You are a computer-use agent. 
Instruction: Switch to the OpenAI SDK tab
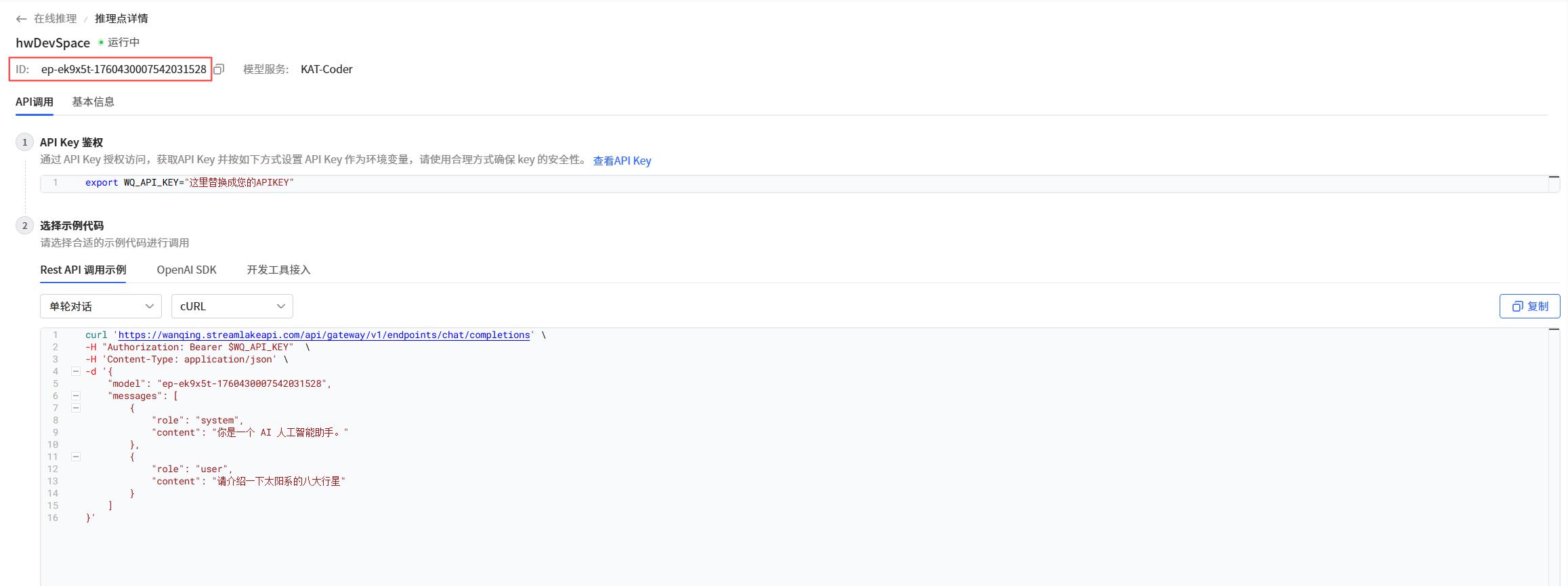[186, 270]
